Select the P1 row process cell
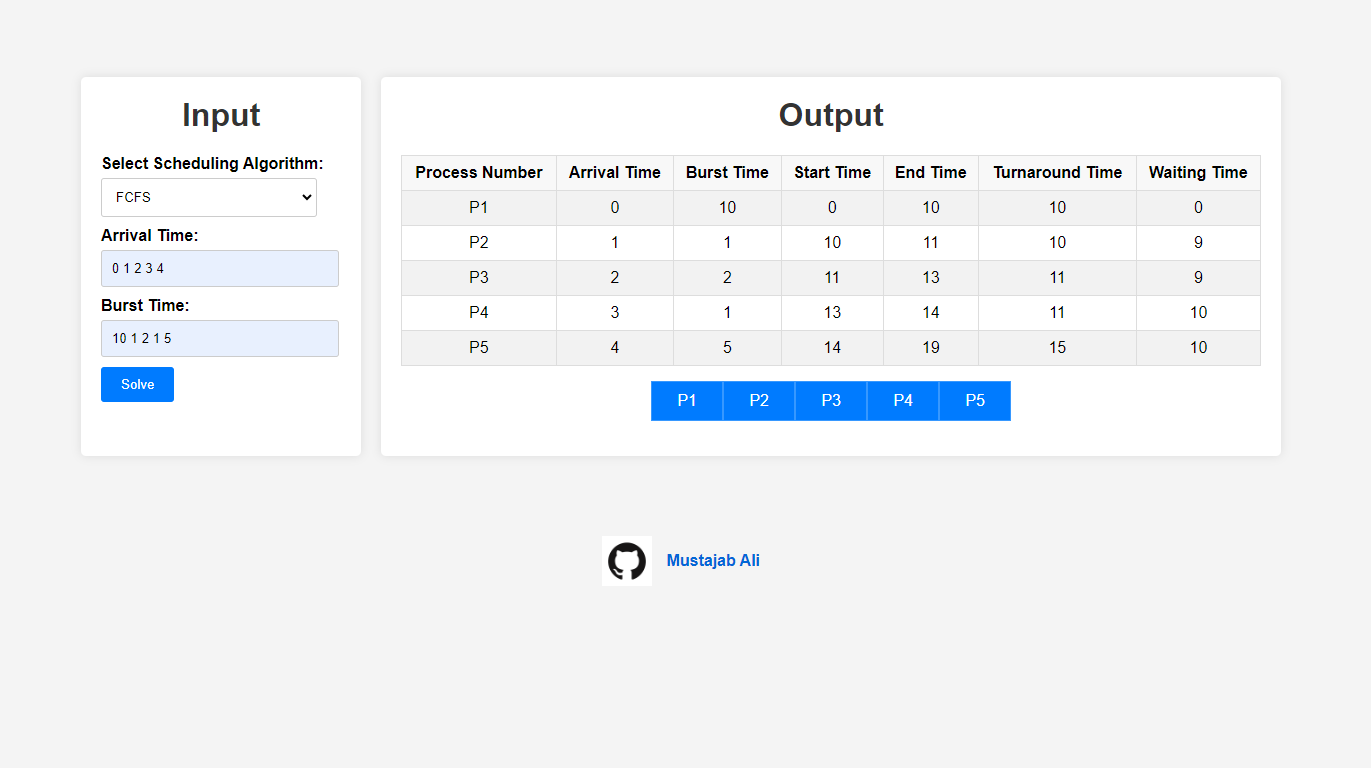The height and width of the screenshot is (768, 1371). pos(479,208)
